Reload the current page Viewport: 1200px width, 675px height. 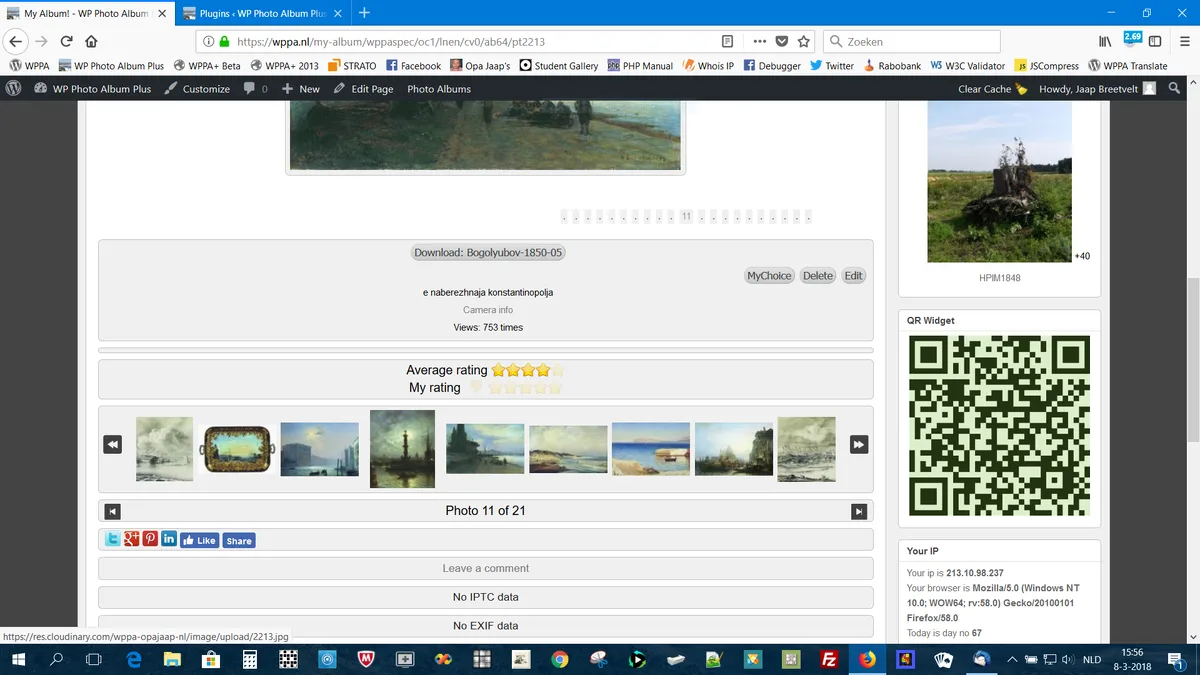click(67, 42)
